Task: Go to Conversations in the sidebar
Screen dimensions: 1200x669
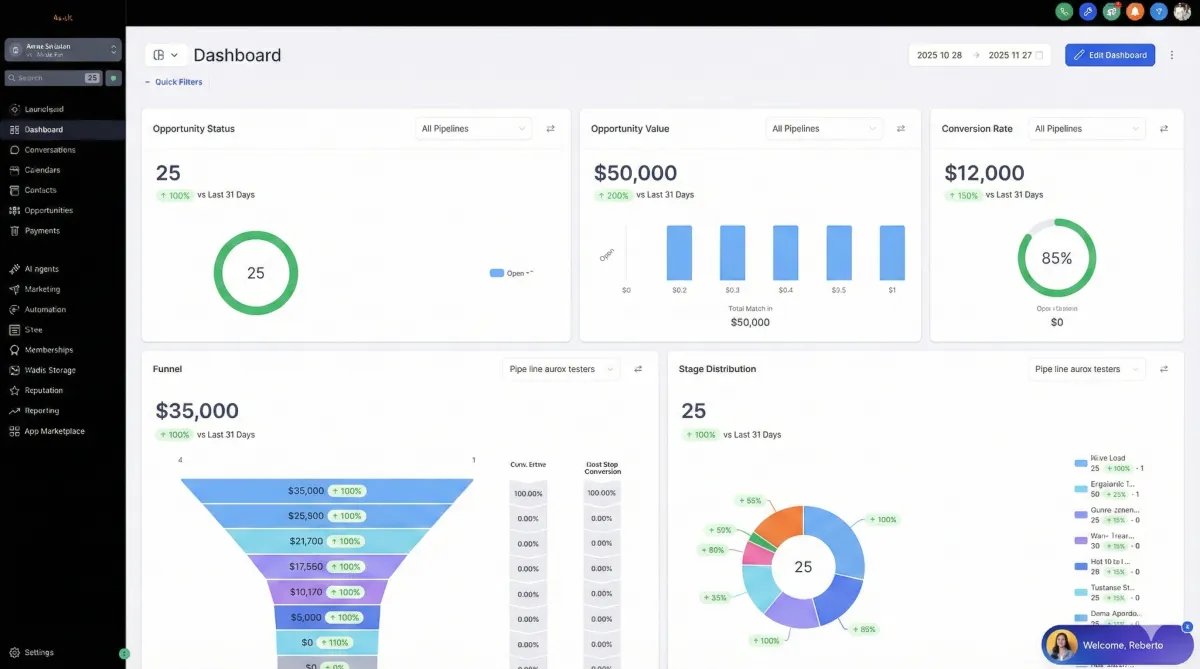Action: pos(50,150)
